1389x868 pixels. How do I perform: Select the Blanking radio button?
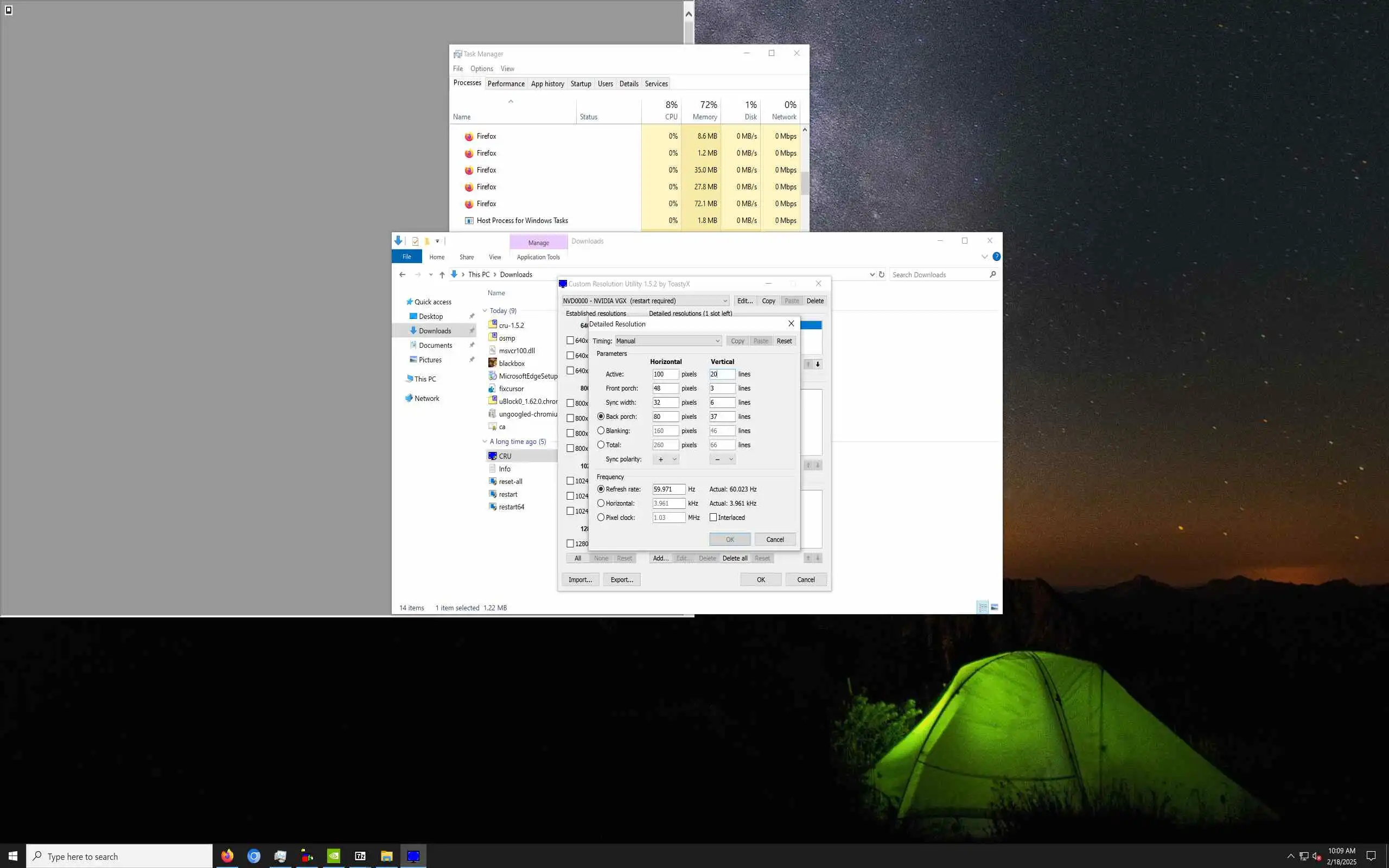coord(601,431)
